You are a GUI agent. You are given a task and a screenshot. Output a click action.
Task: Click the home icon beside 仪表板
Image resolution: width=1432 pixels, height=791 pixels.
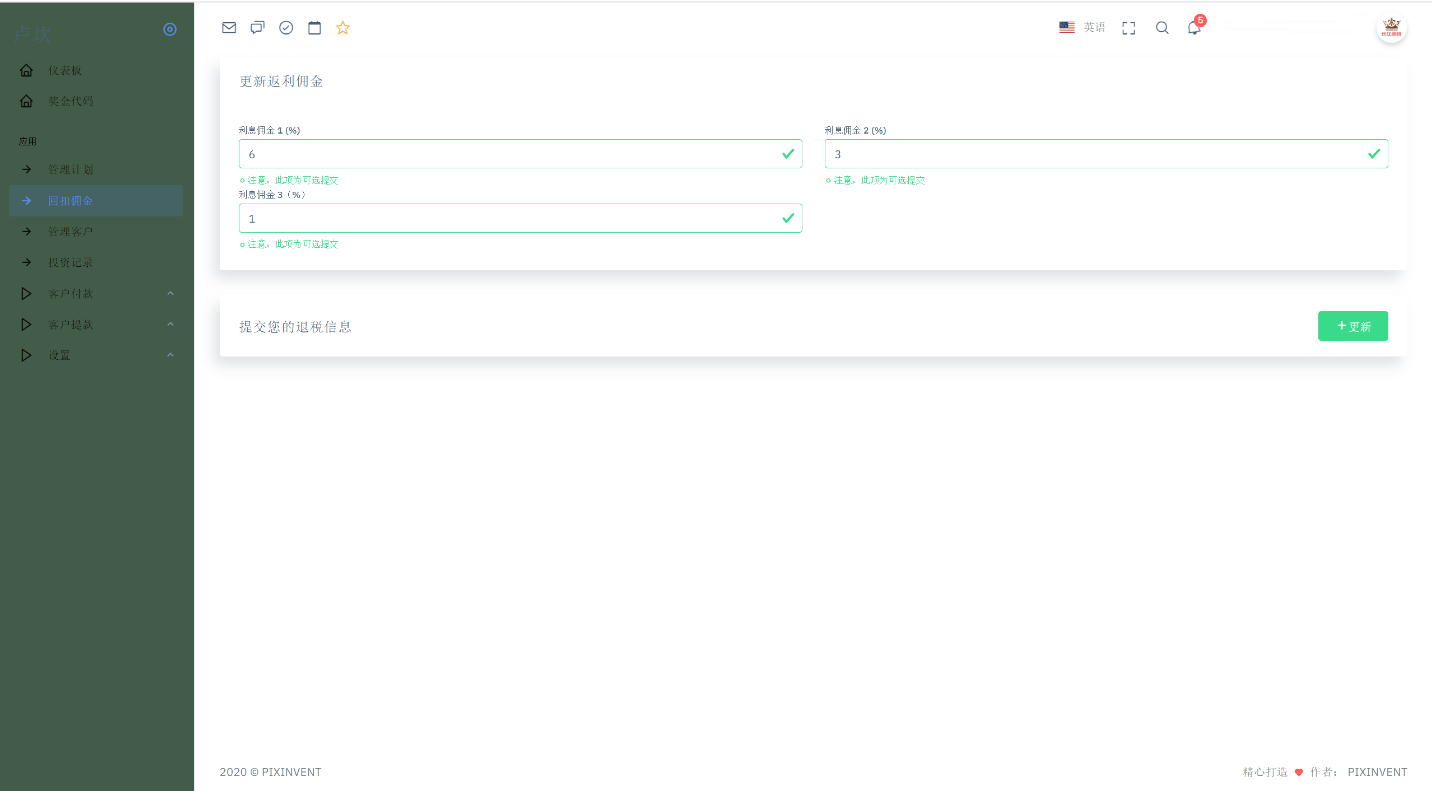tap(26, 71)
